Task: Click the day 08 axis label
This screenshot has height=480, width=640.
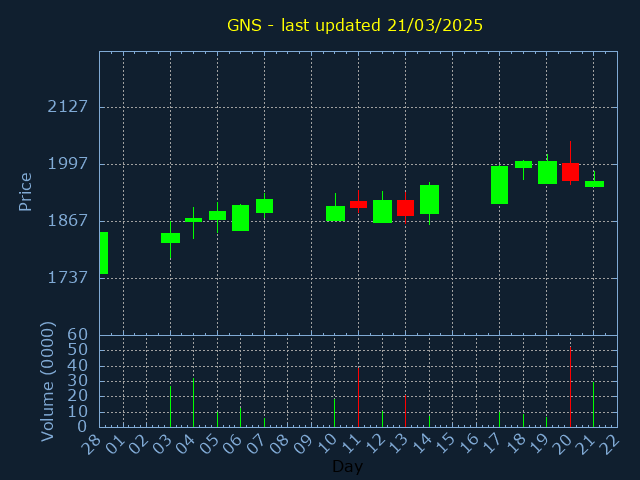Action: click(280, 444)
